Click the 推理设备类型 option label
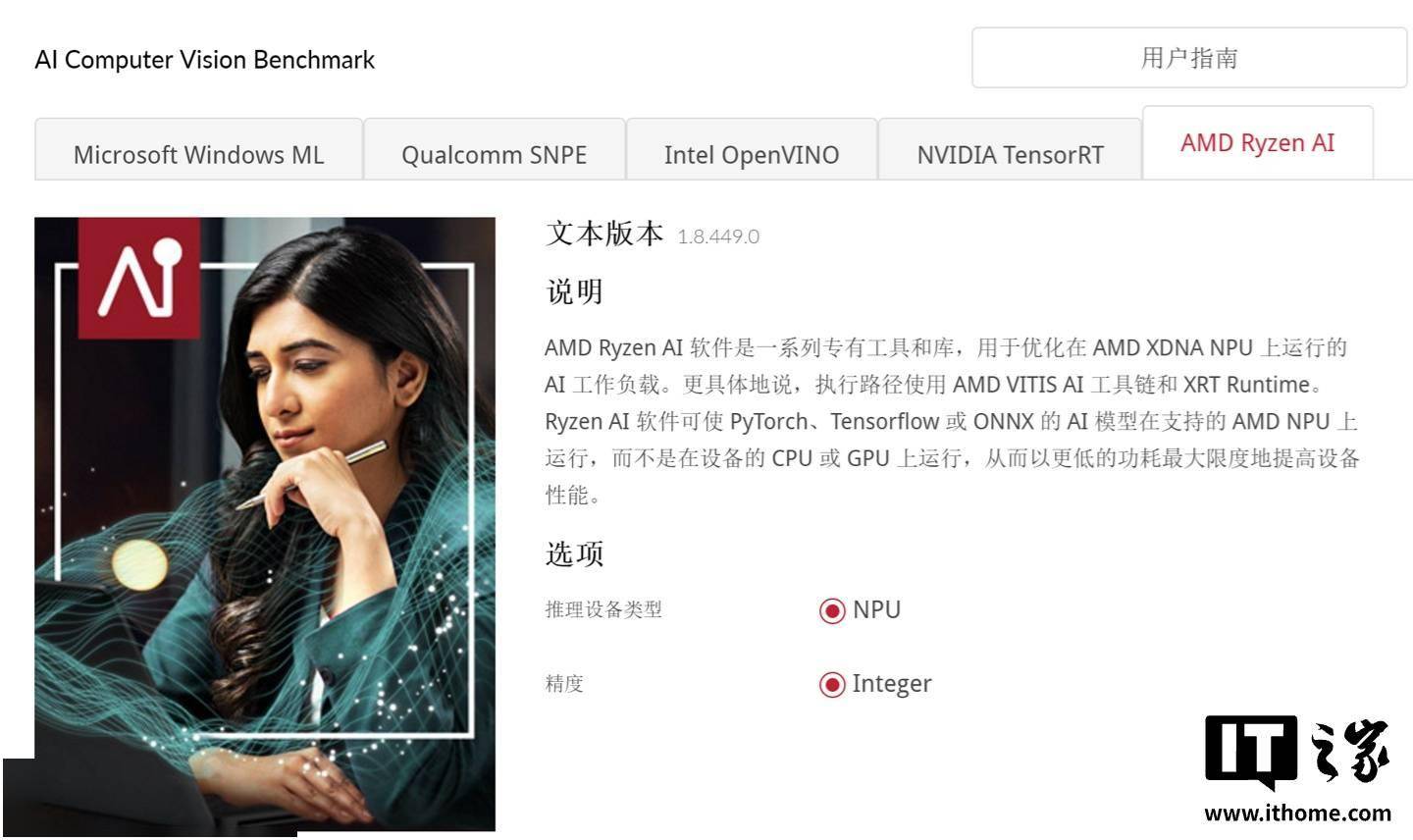 (603, 609)
